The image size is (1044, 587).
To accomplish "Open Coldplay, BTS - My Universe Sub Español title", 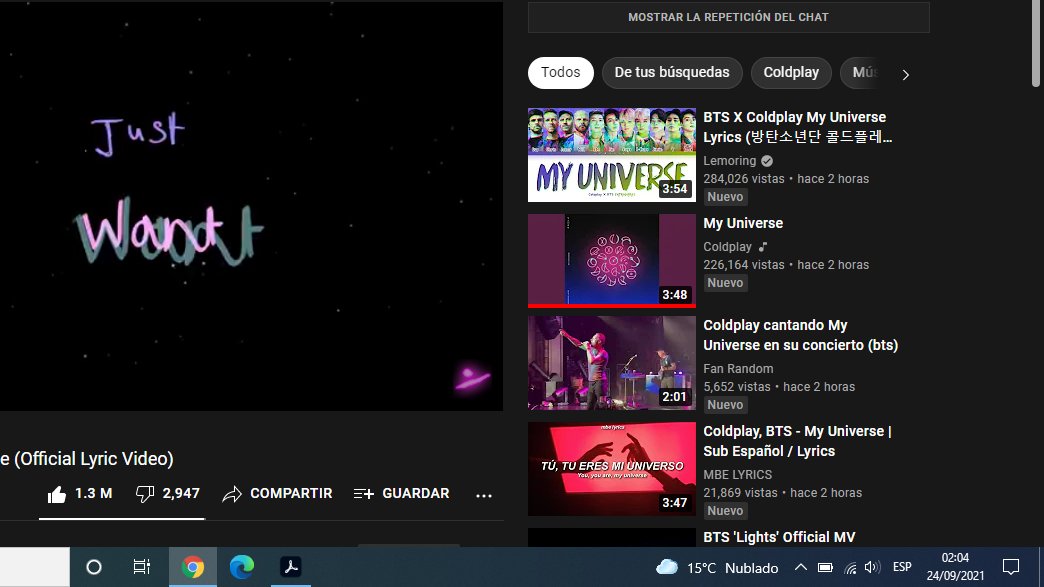I will click(797, 441).
